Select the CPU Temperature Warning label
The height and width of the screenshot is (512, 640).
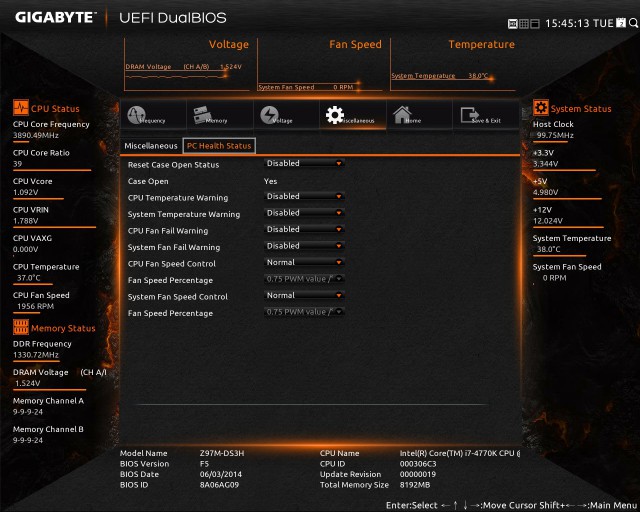pyautogui.click(x=178, y=198)
